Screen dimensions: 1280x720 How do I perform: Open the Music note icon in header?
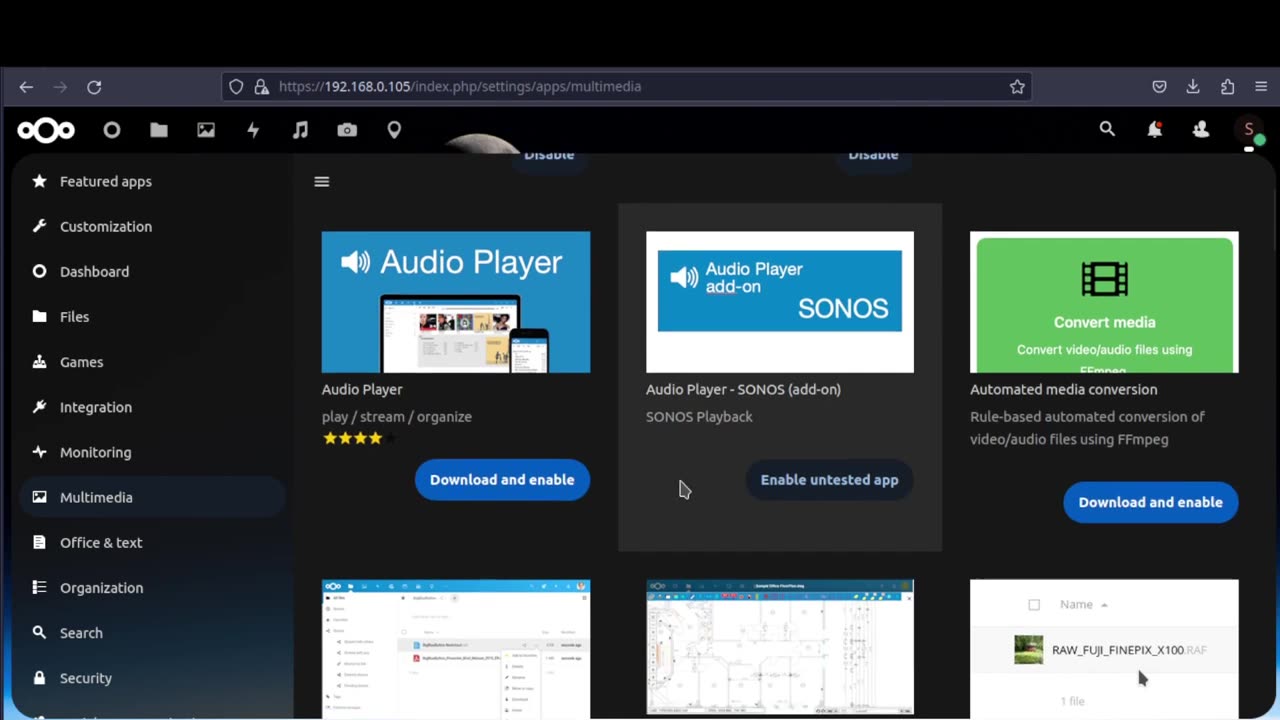click(300, 130)
